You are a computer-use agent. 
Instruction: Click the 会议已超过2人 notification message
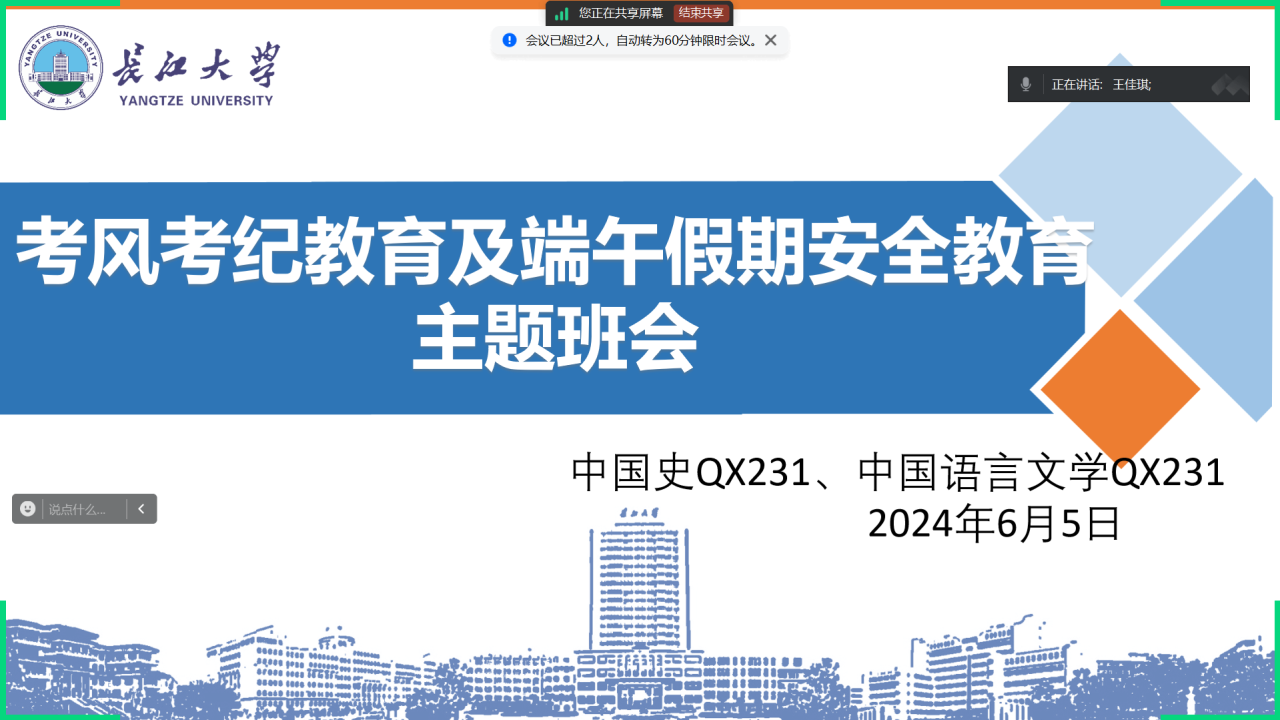coord(640,41)
